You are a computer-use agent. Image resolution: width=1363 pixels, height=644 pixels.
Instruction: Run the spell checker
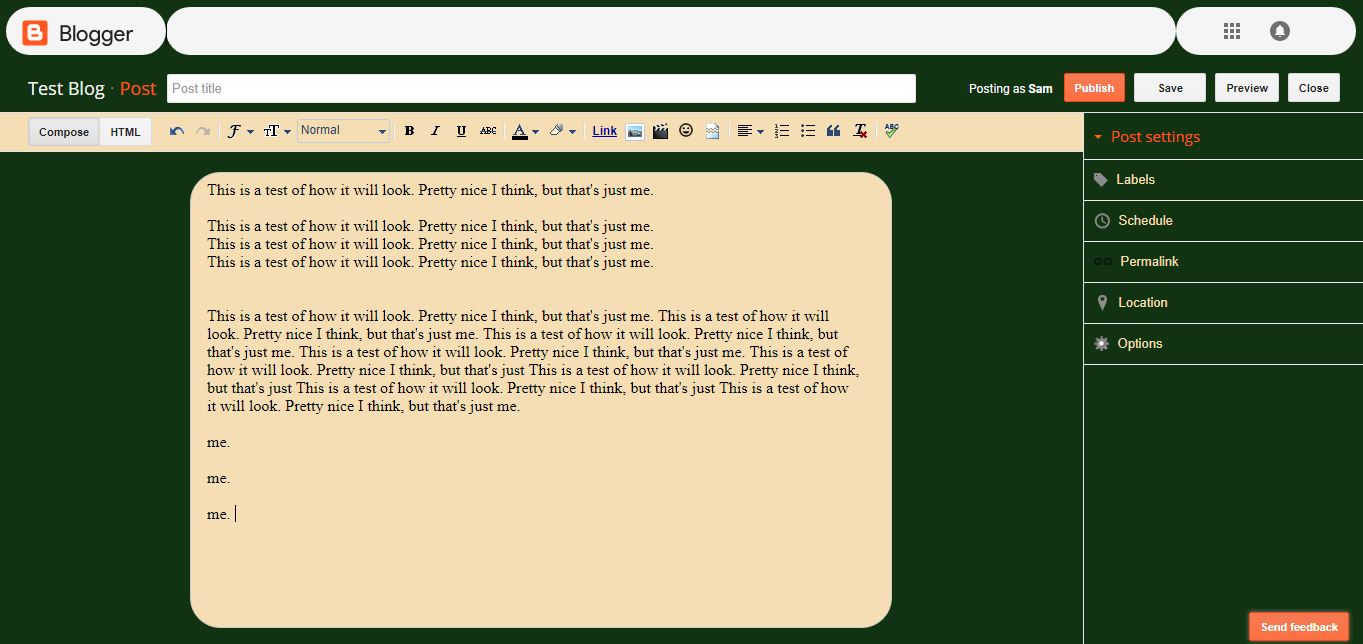tap(891, 131)
